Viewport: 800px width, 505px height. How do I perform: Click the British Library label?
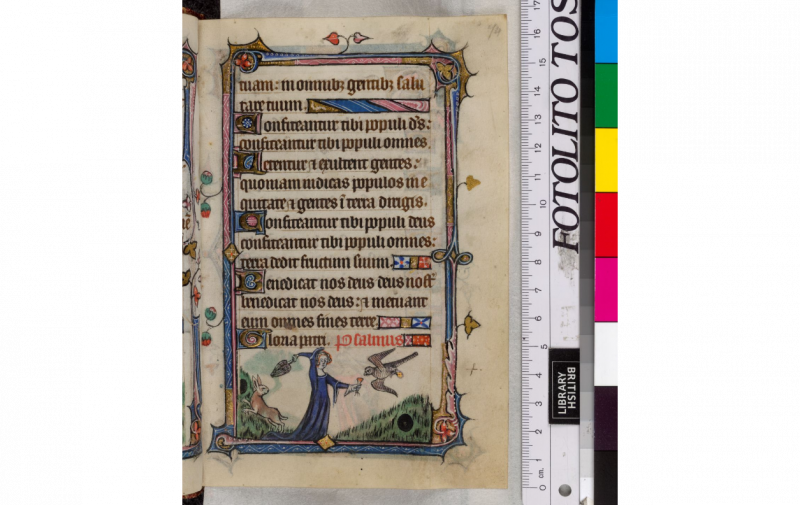tap(564, 385)
